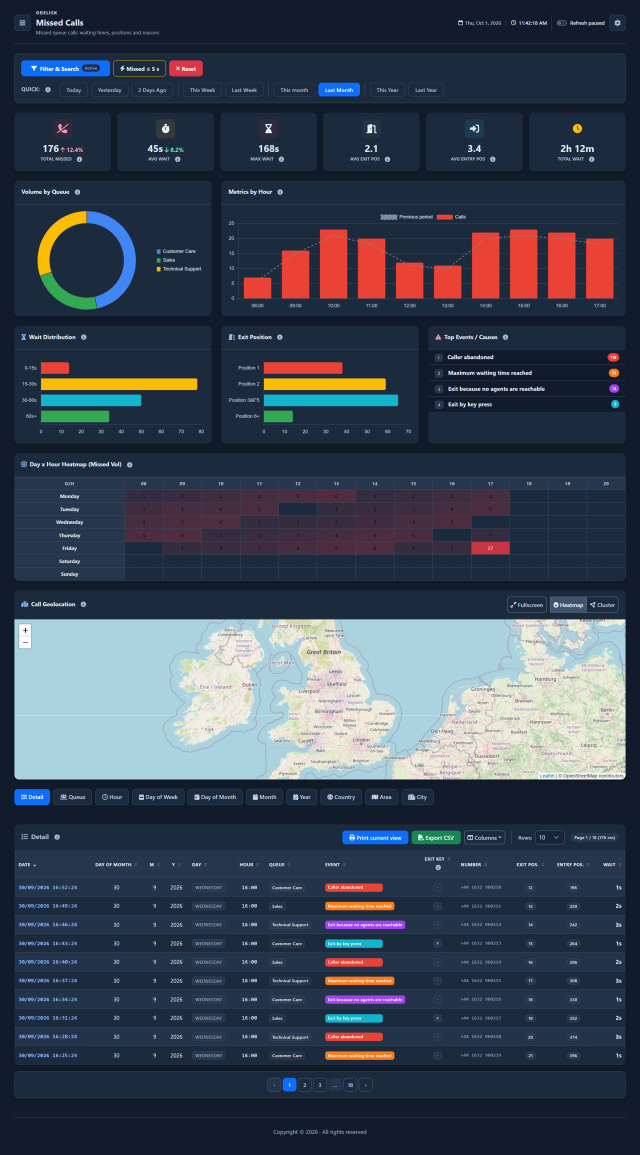The width and height of the screenshot is (640, 1155).
Task: Click the Friday 17 heatmap cell showing 27
Action: click(490, 548)
